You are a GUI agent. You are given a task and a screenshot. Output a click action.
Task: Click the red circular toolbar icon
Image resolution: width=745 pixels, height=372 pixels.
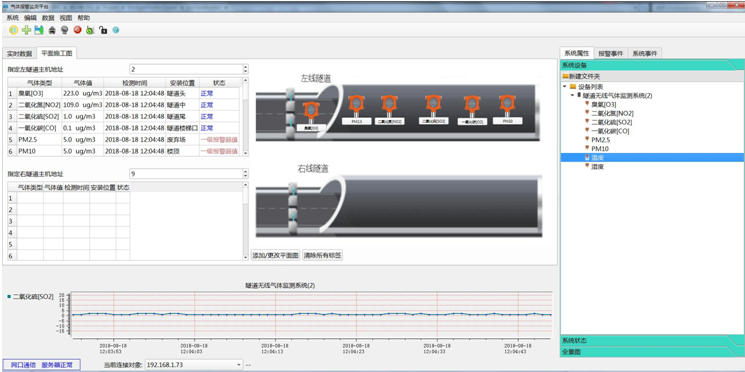pyautogui.click(x=77, y=30)
